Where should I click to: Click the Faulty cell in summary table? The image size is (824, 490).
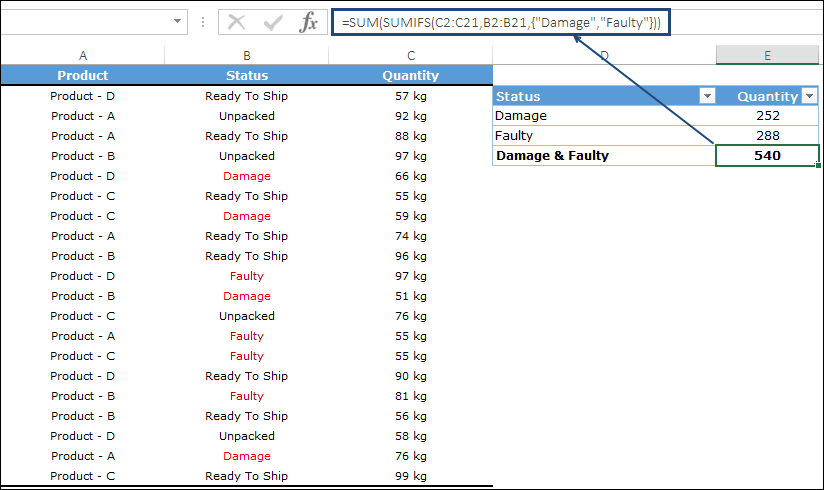point(604,136)
